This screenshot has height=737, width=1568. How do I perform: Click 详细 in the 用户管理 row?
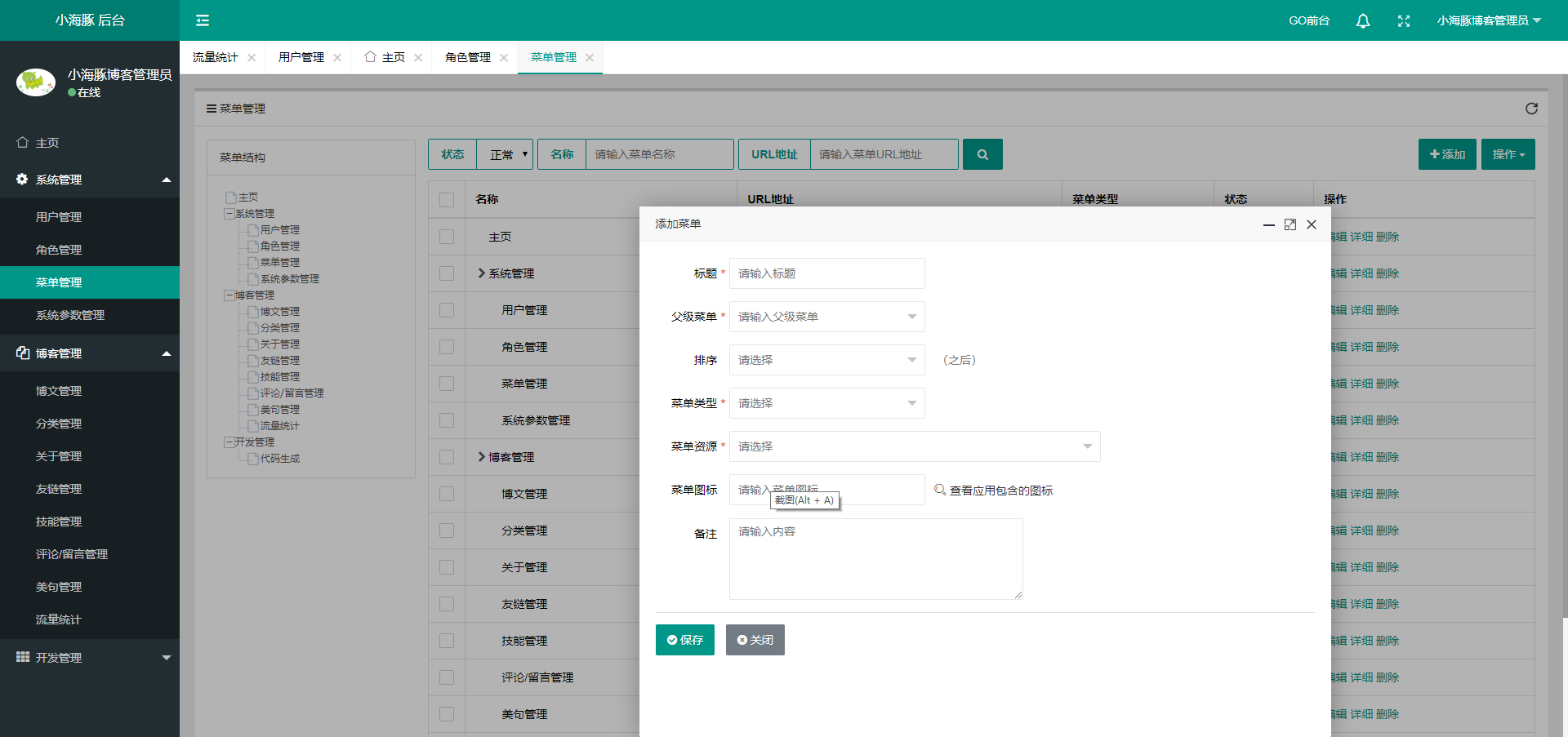click(1361, 310)
